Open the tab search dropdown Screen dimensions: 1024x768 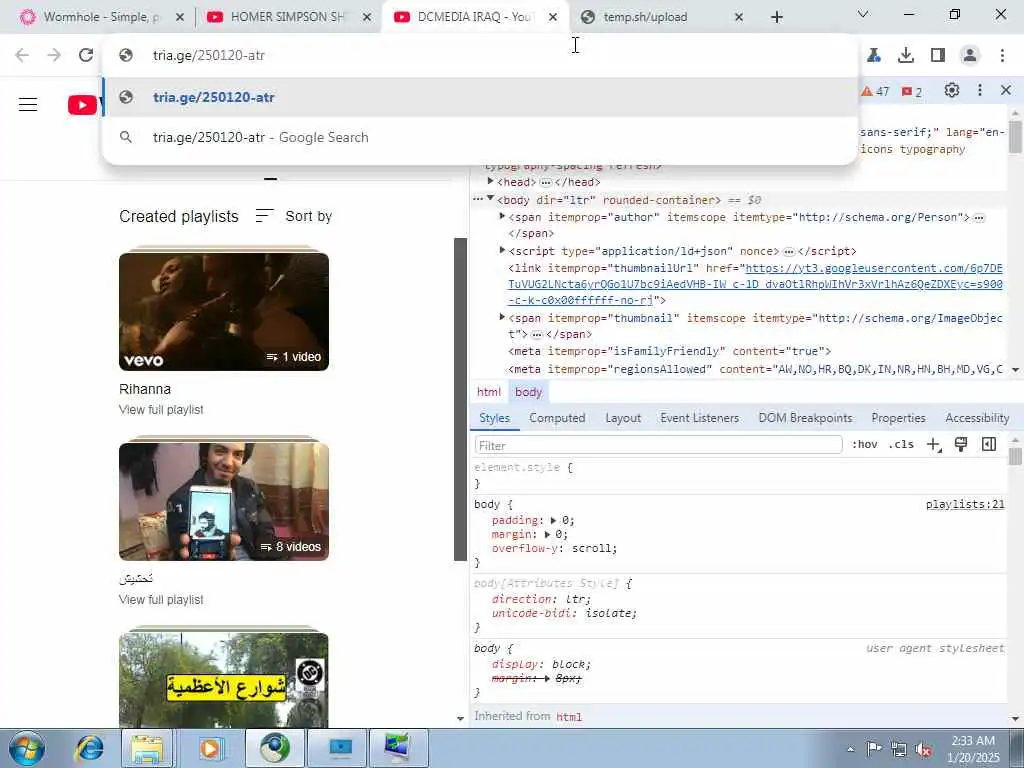coord(863,14)
